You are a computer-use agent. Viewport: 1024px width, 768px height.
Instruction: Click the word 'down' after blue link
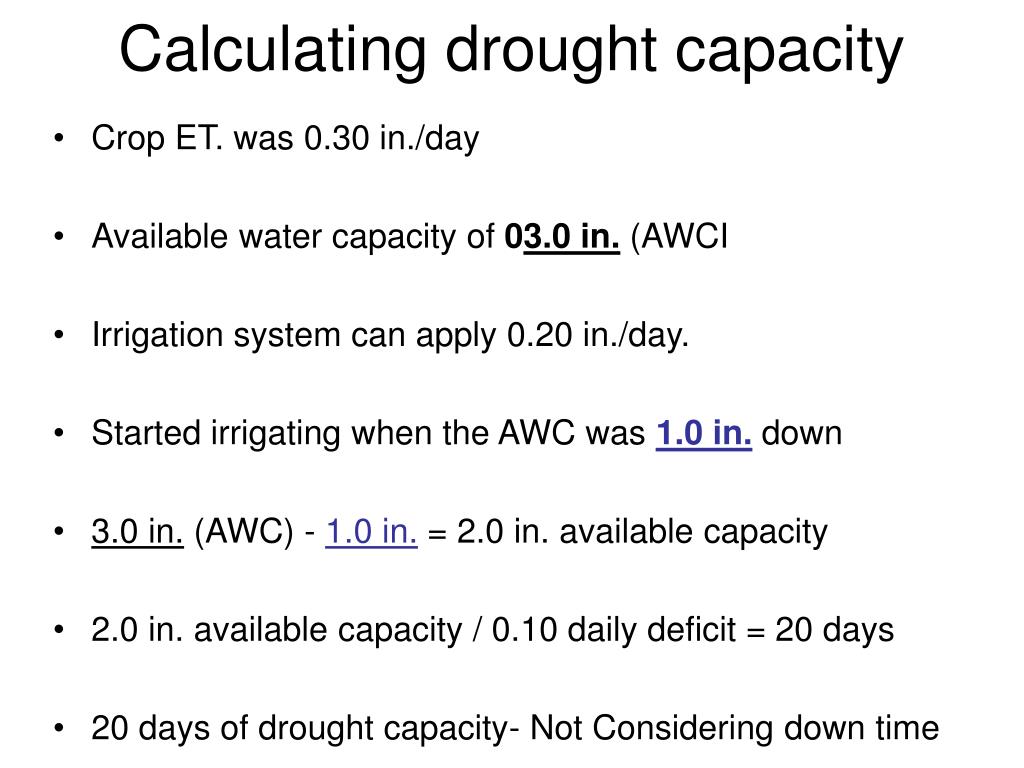(801, 433)
